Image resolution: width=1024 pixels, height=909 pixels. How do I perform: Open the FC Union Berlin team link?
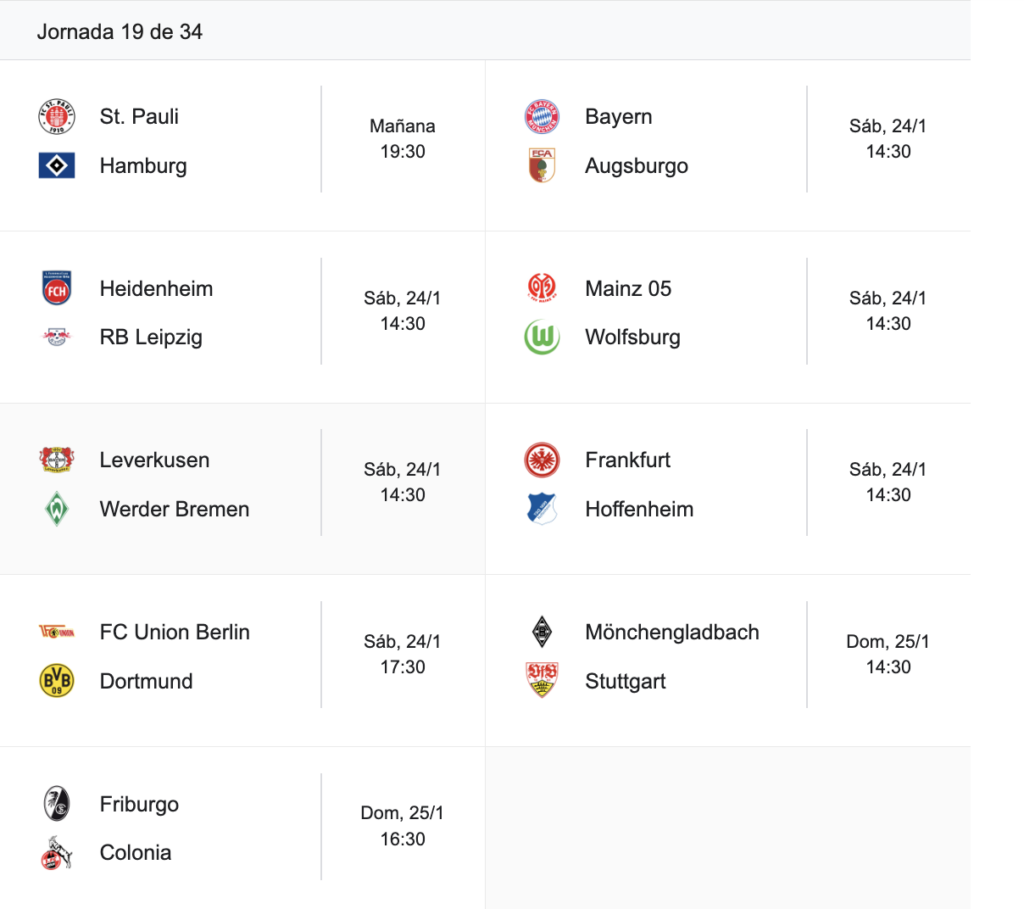(x=175, y=632)
